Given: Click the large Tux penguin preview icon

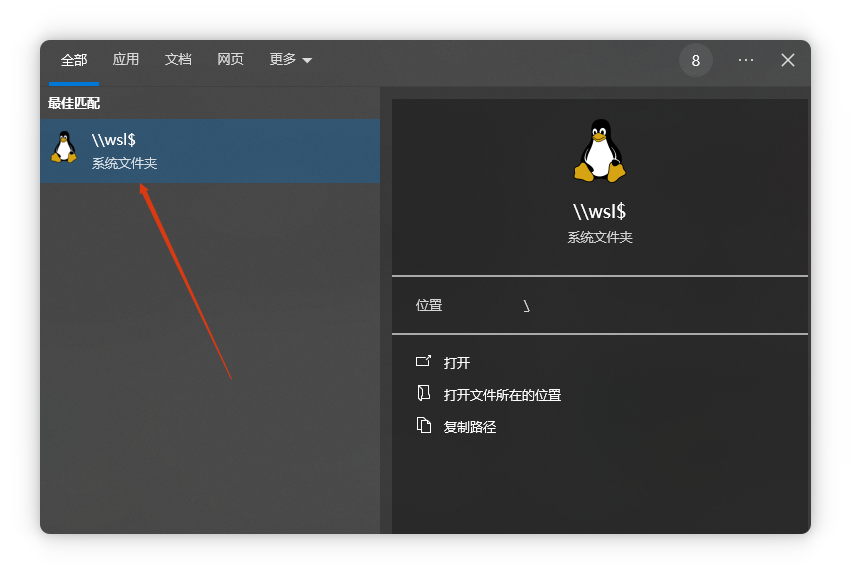Looking at the screenshot, I should (600, 150).
